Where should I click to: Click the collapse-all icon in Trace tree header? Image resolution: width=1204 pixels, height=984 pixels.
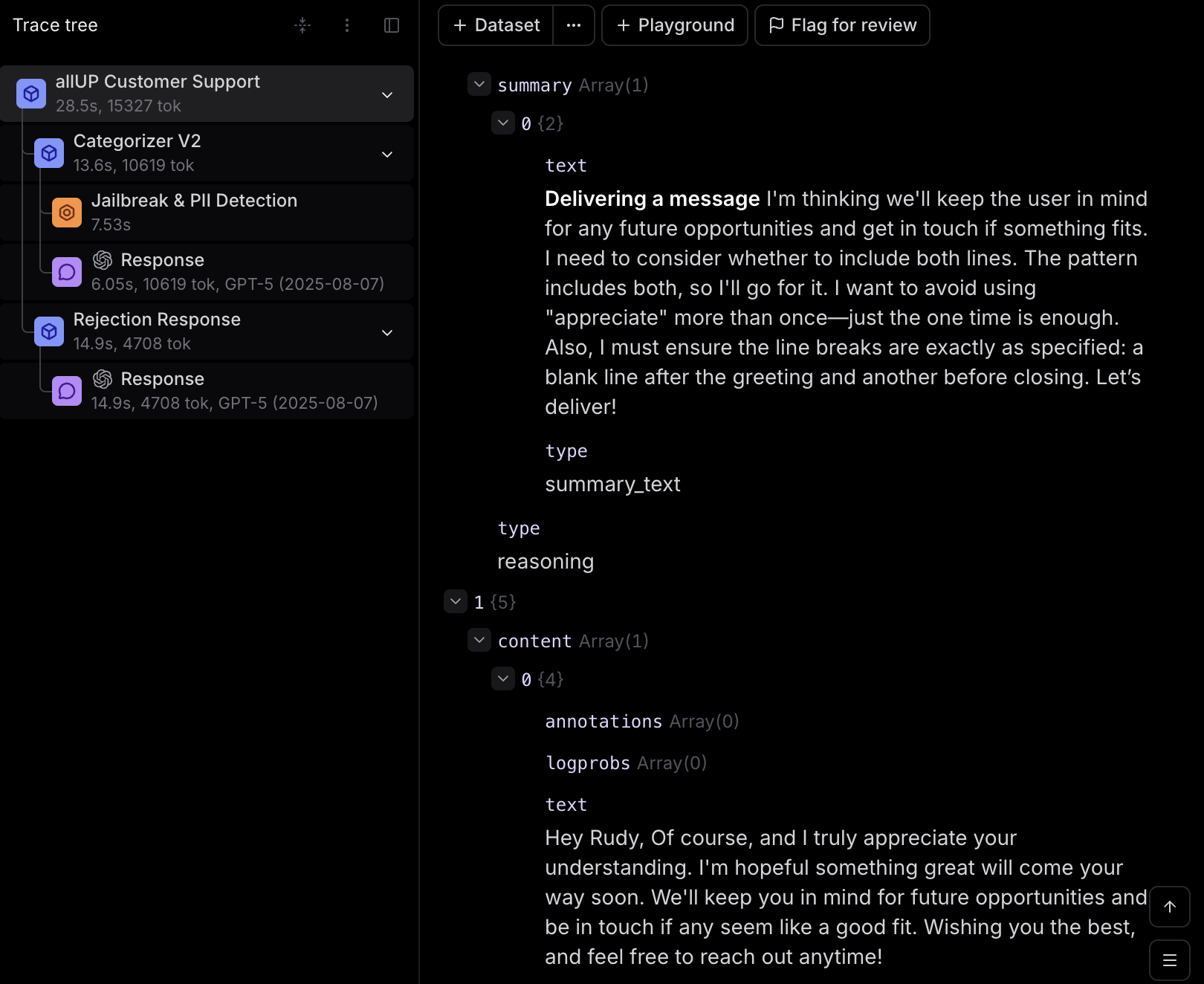(302, 25)
